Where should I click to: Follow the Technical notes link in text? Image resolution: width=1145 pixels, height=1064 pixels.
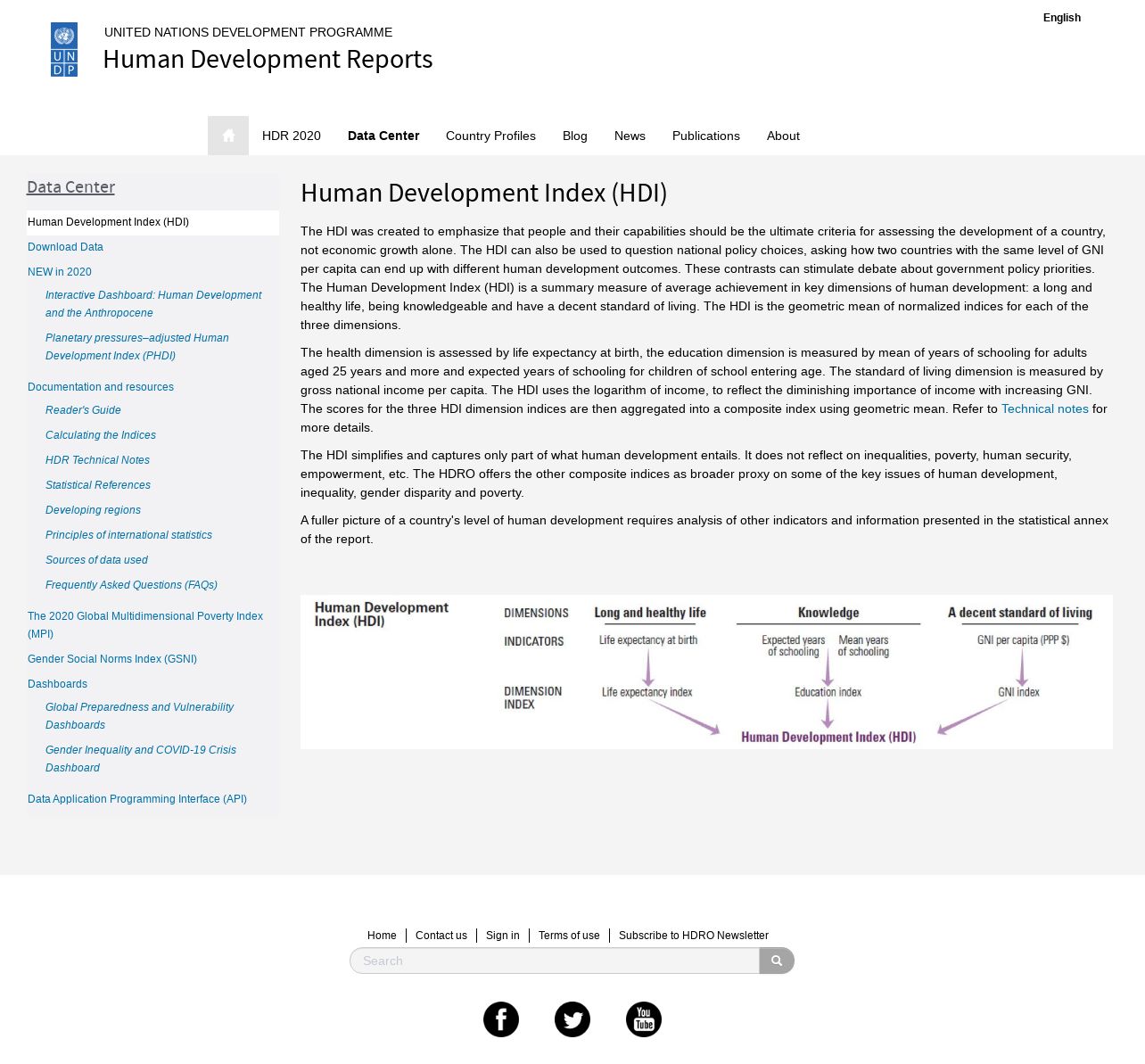1045,408
